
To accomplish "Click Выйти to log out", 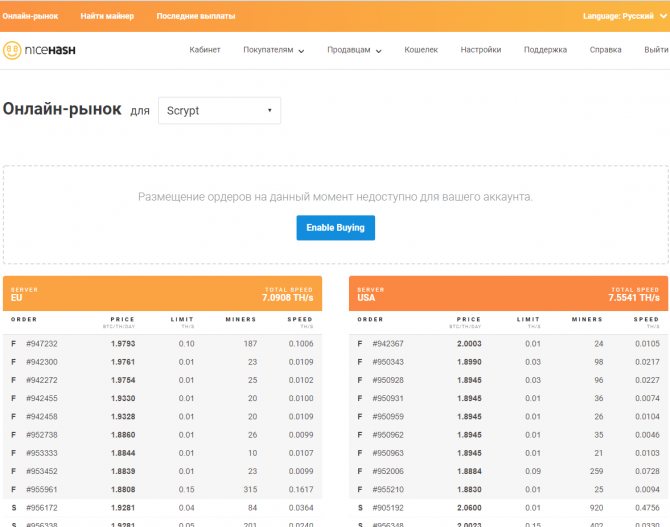I will pos(656,50).
